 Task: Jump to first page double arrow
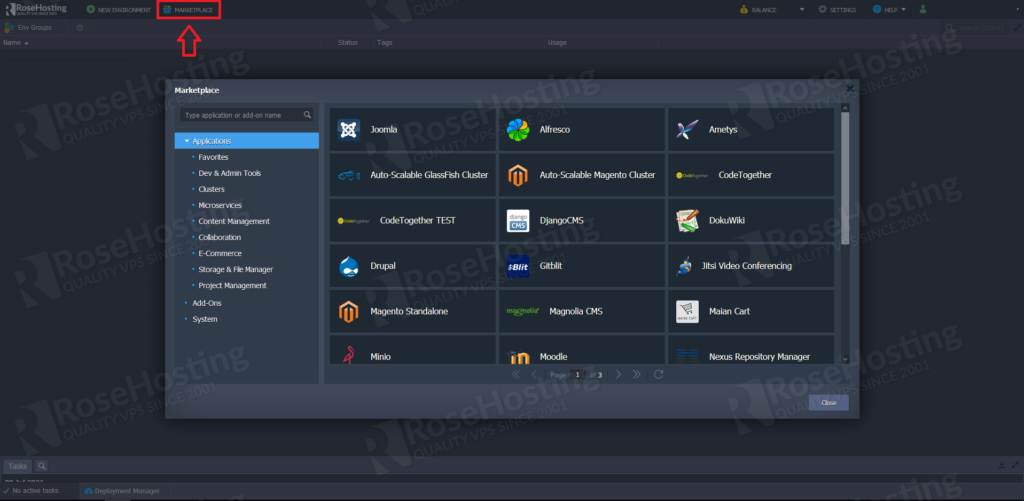pos(516,374)
